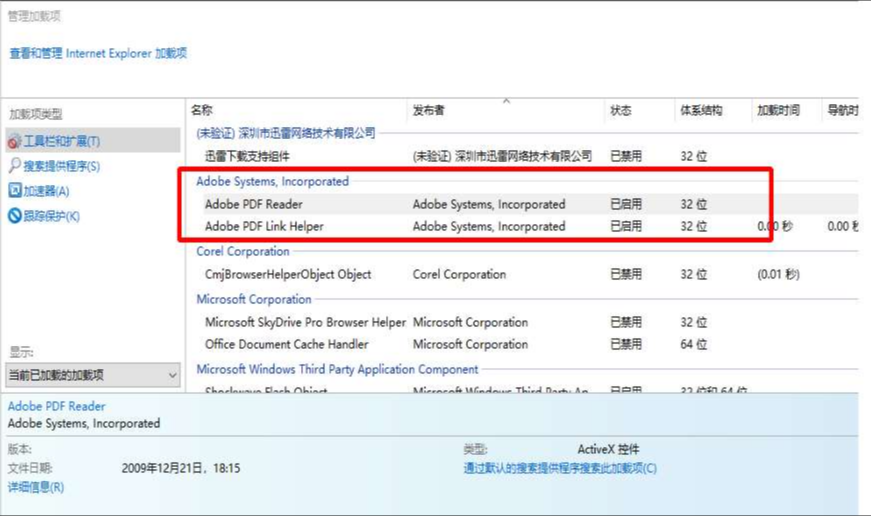Collapse the 深圳市迅雷网络技术有限公司 group header
The image size is (871, 516).
[286, 133]
